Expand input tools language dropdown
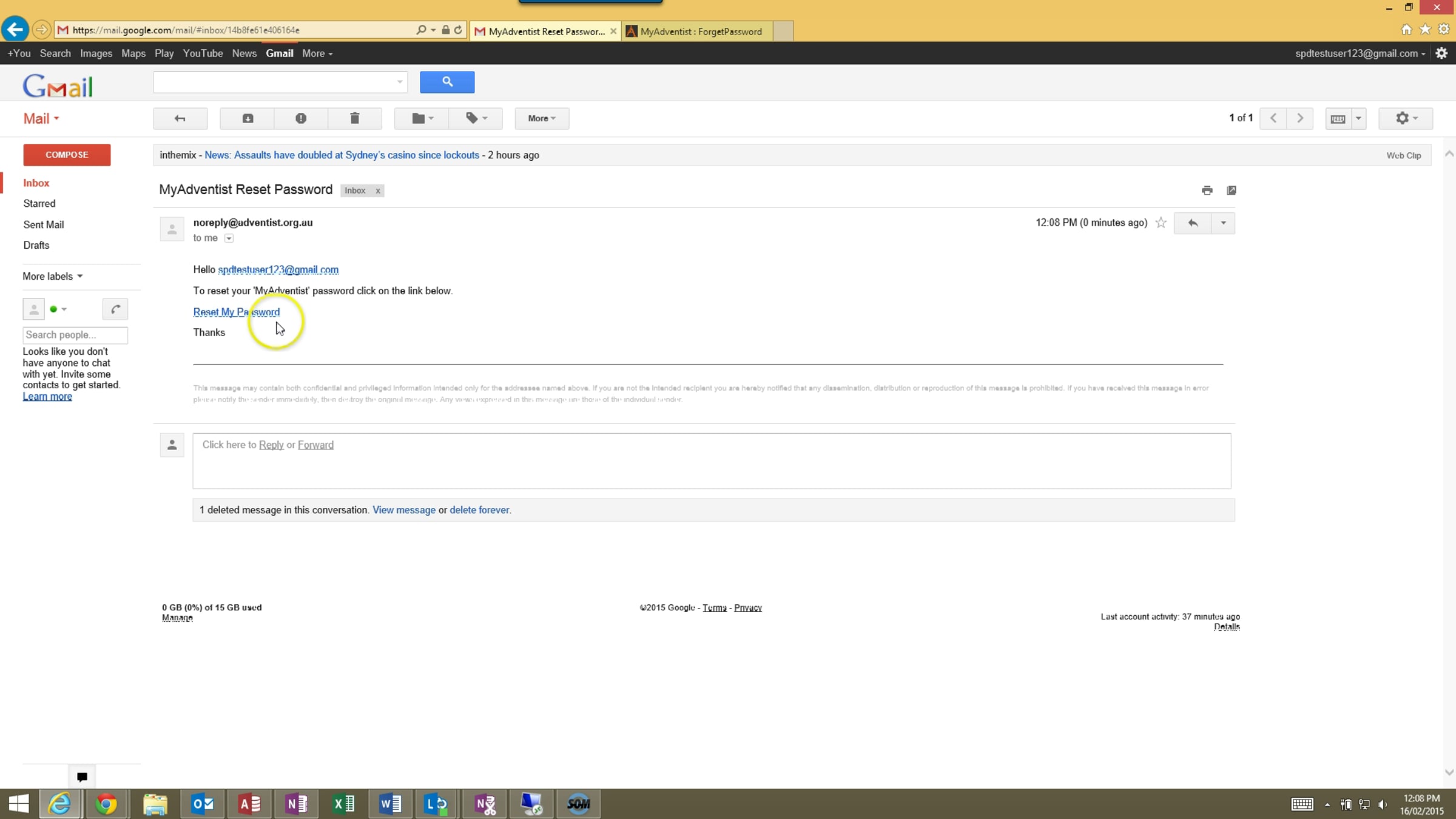 tap(1358, 118)
